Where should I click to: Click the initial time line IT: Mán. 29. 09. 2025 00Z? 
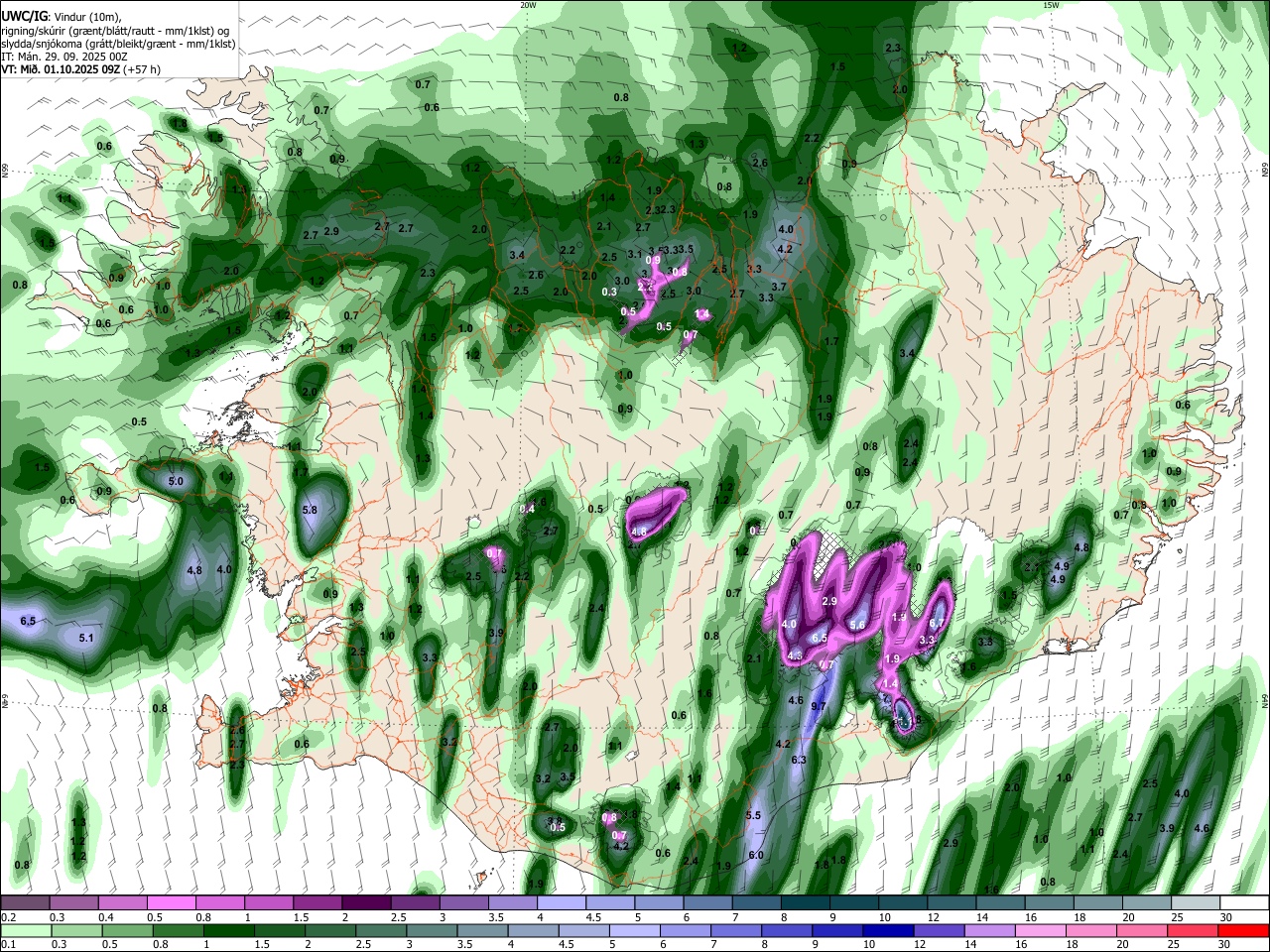click(x=64, y=57)
